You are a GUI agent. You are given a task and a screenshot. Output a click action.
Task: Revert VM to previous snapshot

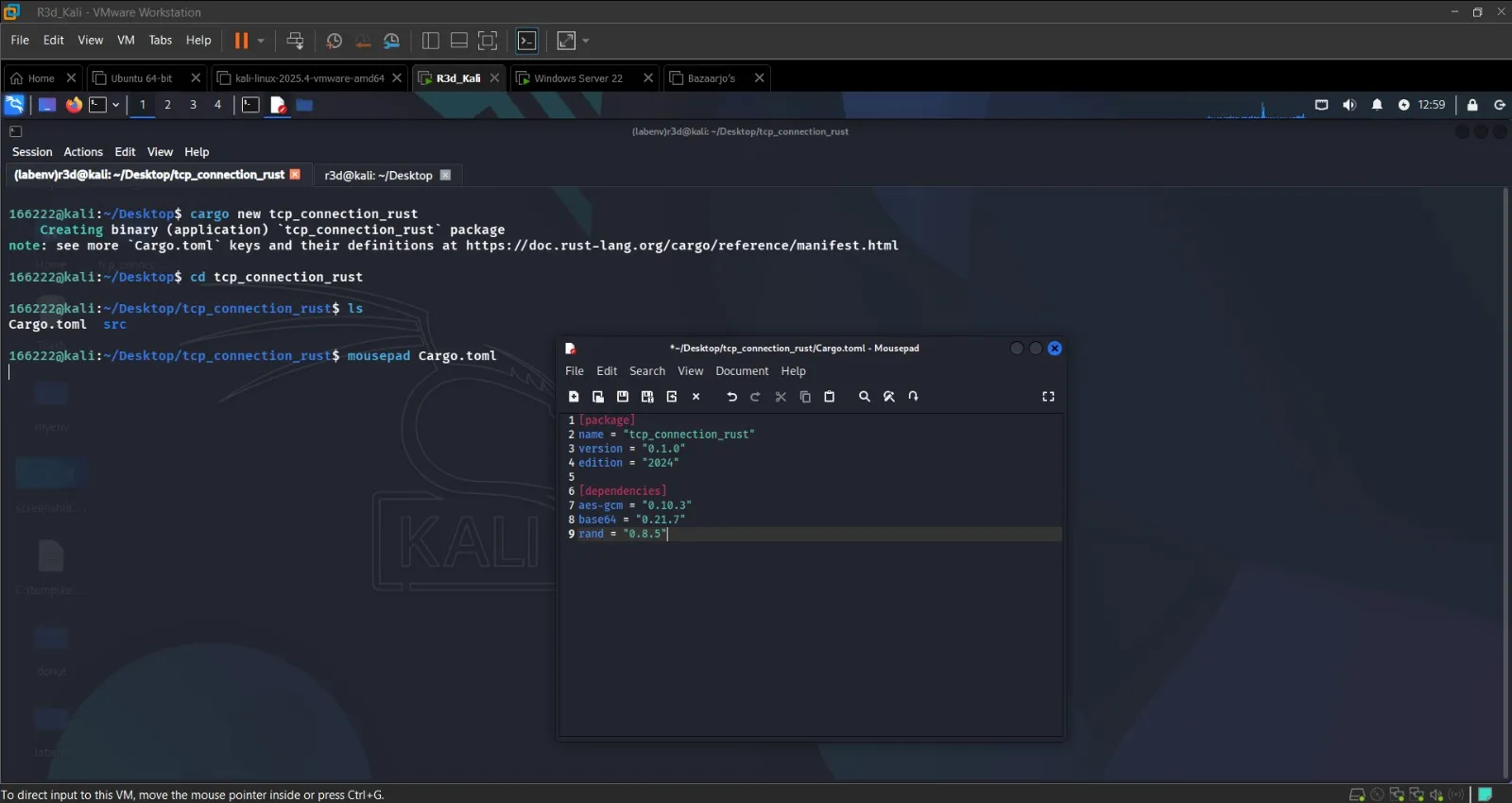click(363, 41)
